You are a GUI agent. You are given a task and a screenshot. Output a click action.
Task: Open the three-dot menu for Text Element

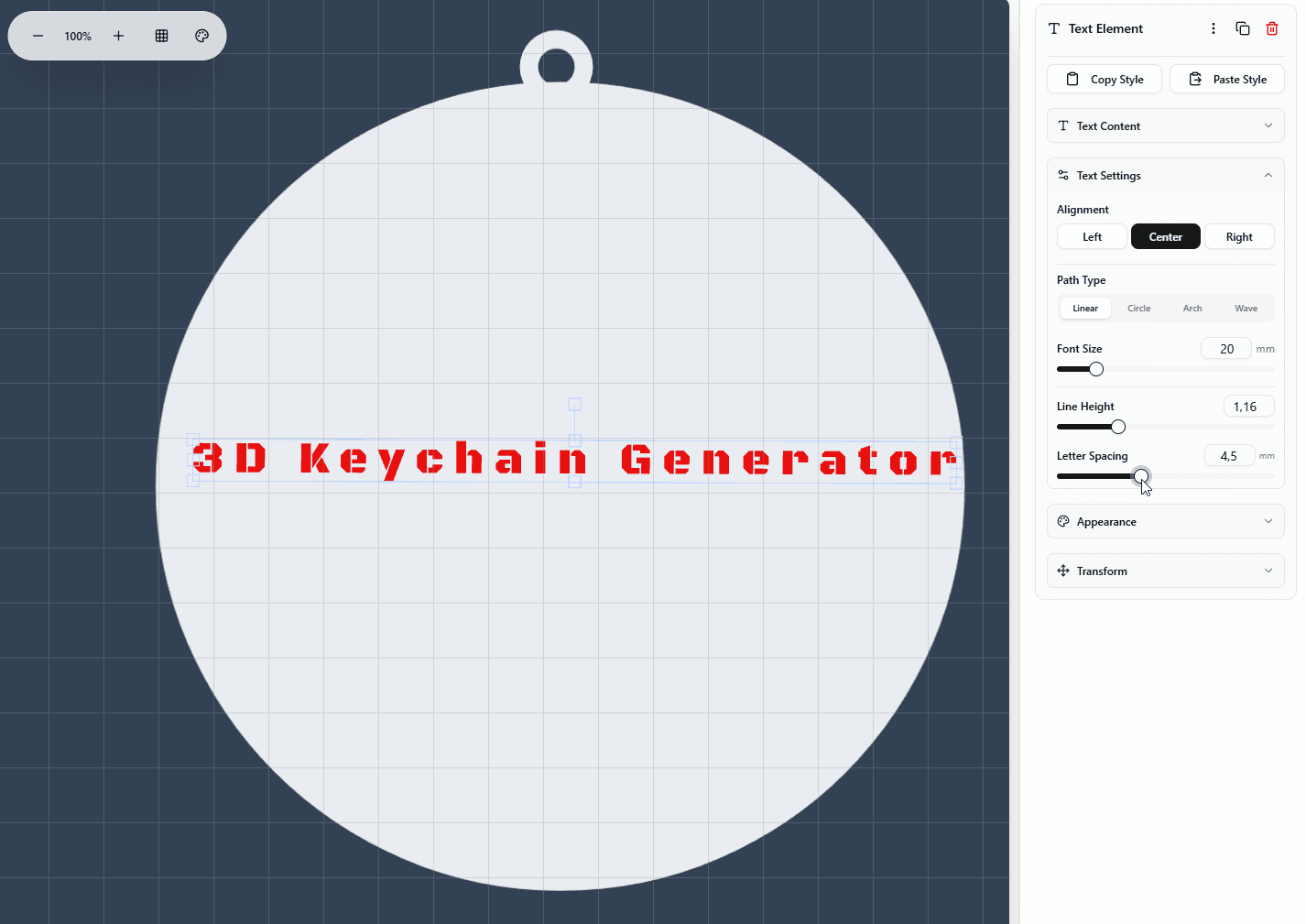coord(1213,28)
